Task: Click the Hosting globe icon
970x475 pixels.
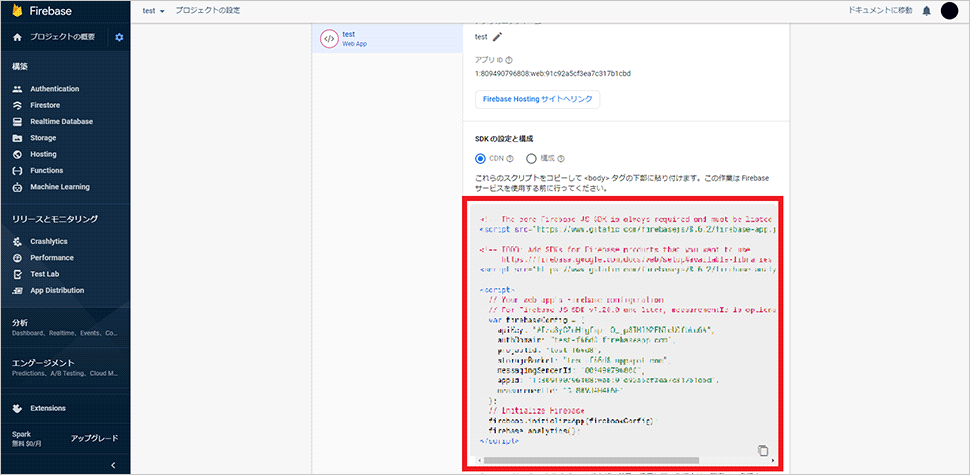Action: [17, 154]
